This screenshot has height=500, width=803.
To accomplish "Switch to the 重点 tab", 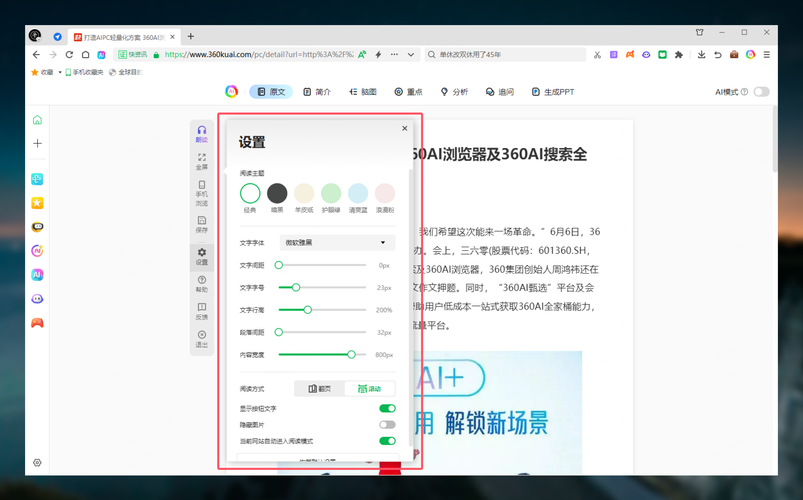I will 408,92.
